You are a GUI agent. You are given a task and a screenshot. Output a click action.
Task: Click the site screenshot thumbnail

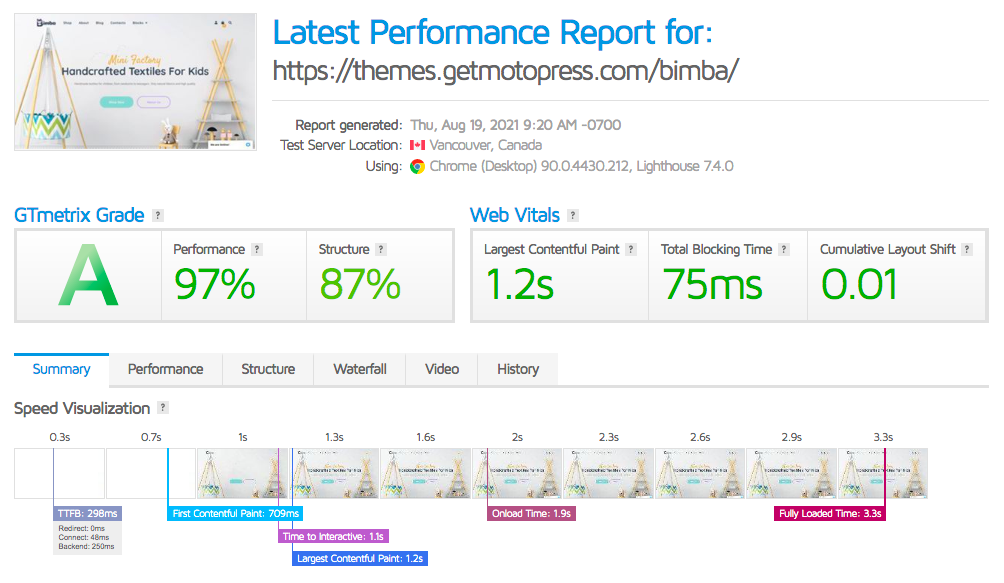(135, 82)
